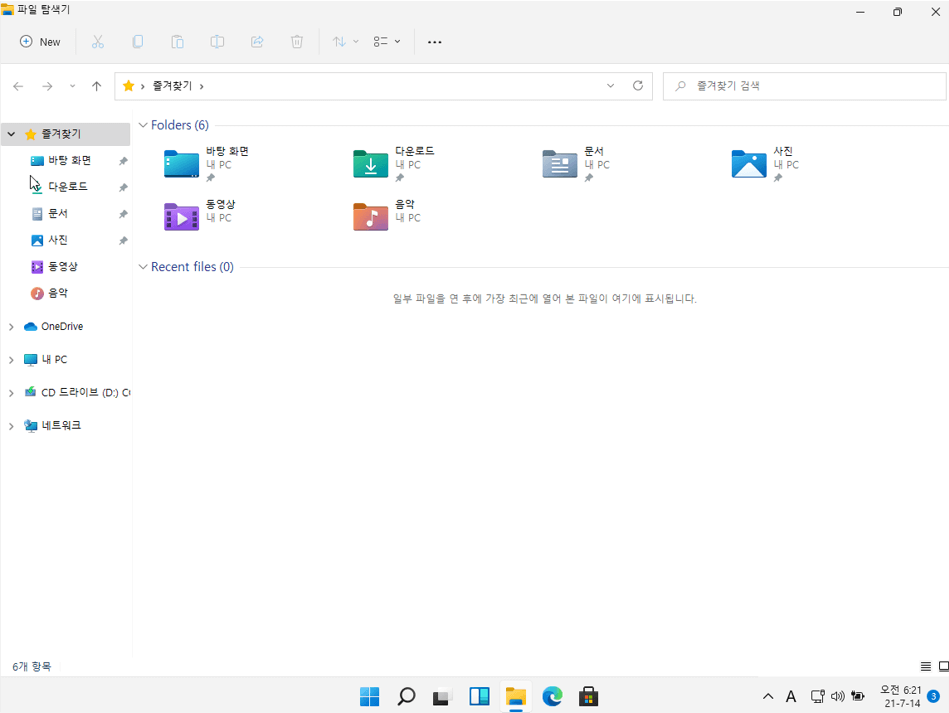Select 다운로드 in navigation pane
The image size is (949, 713).
coord(68,187)
